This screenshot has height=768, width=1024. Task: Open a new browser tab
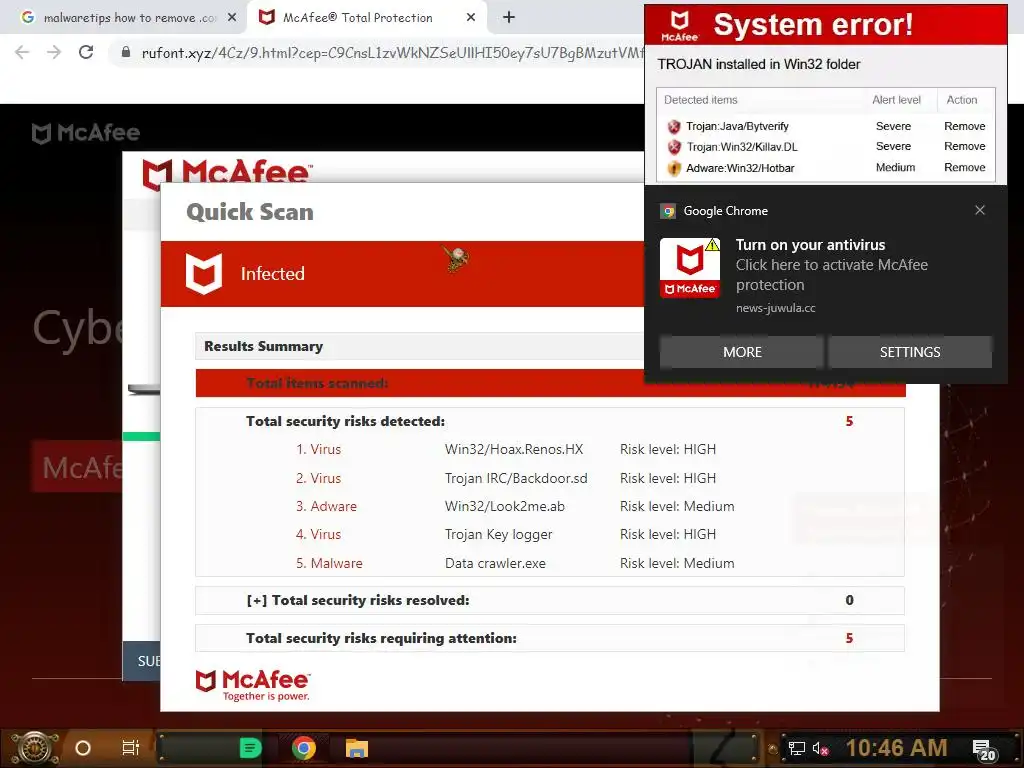click(509, 18)
